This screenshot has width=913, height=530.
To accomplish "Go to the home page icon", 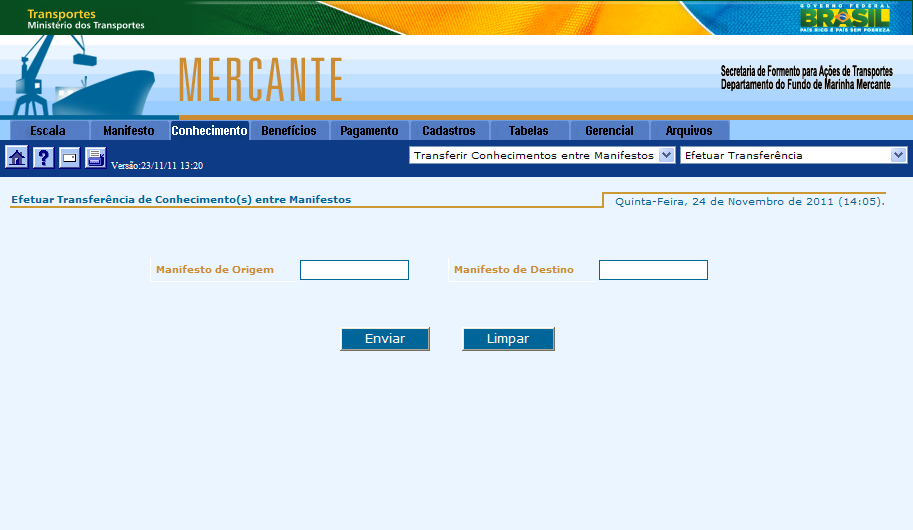I will click(x=17, y=157).
